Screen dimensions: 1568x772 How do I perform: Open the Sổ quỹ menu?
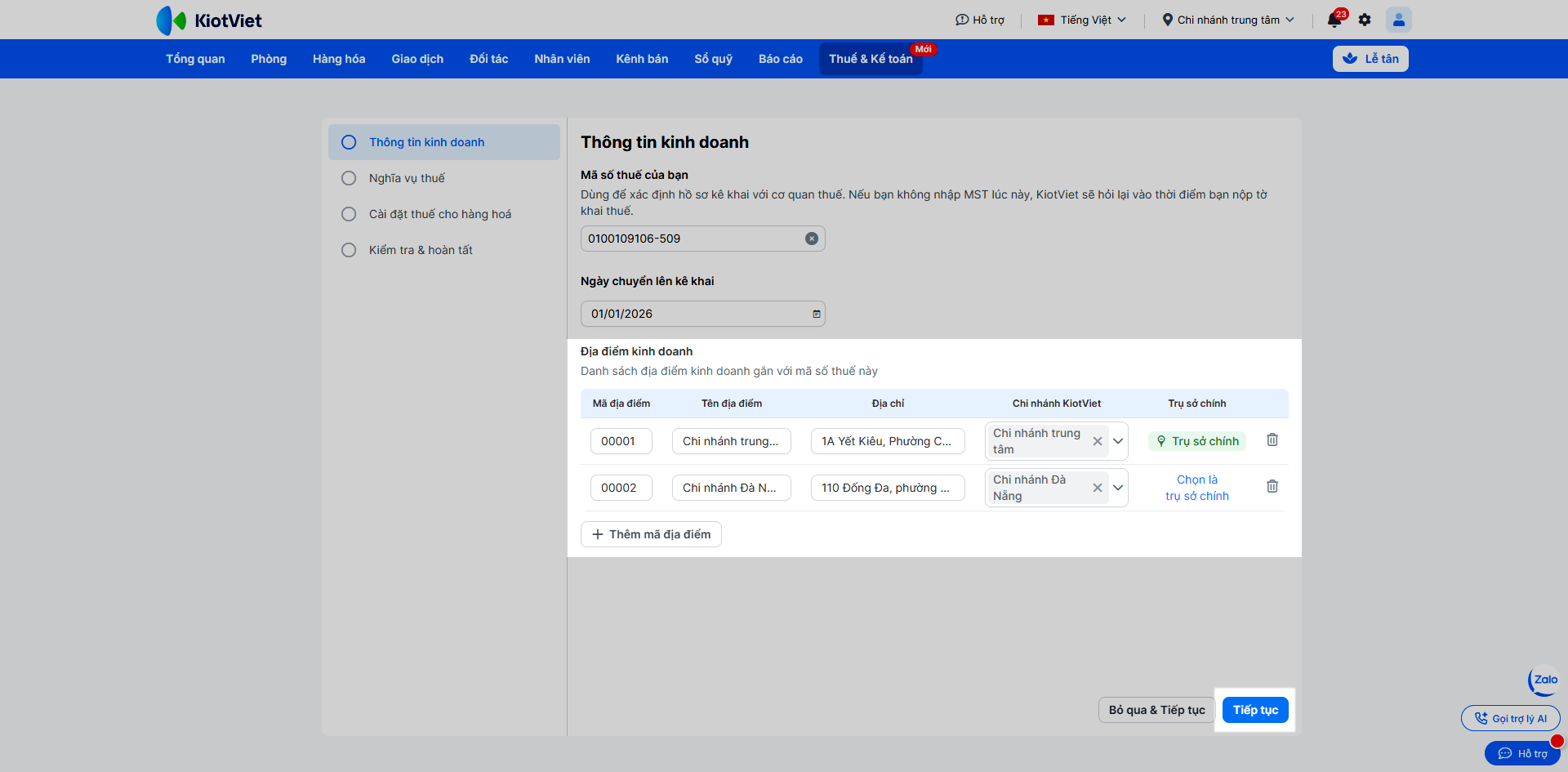tap(714, 59)
